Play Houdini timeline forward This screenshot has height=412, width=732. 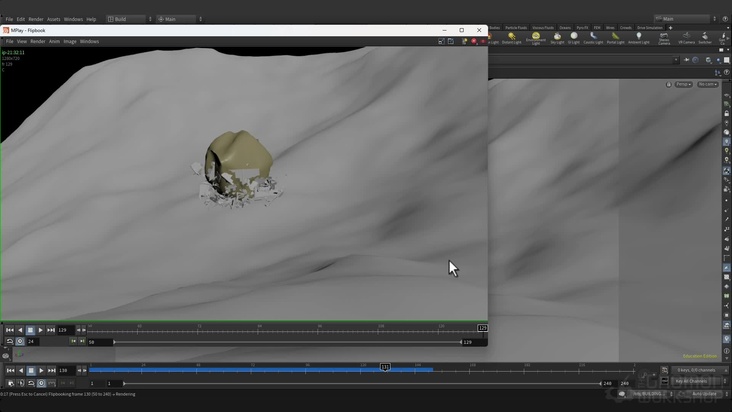pyautogui.click(x=41, y=370)
